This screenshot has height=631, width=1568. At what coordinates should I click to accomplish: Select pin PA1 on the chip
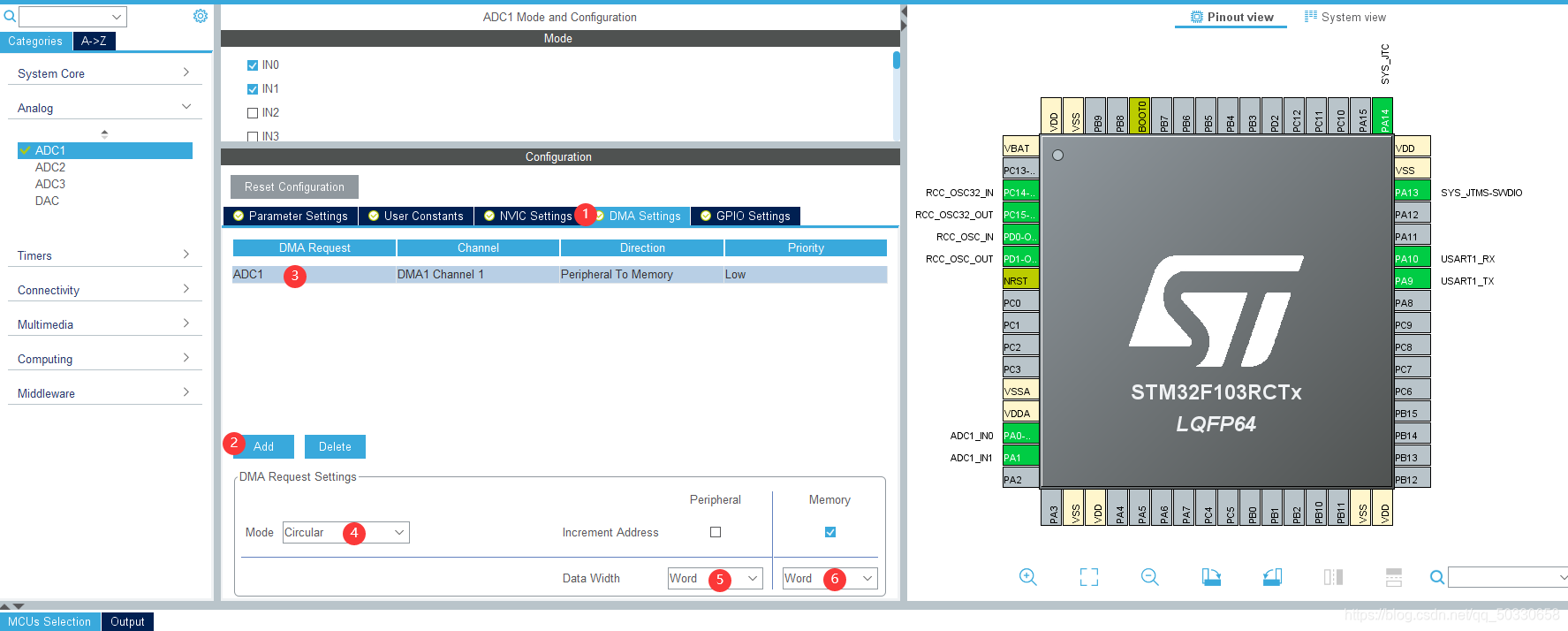1020,457
